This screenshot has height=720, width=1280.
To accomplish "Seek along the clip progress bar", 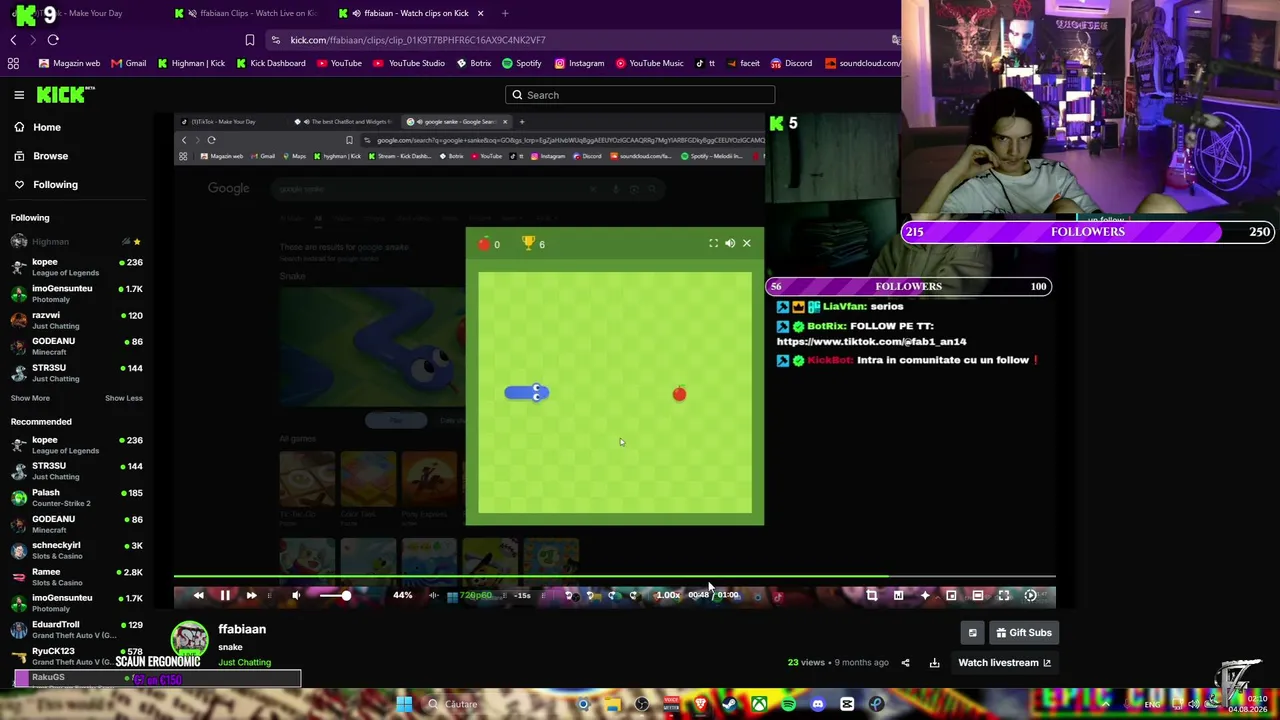I will 614,577.
